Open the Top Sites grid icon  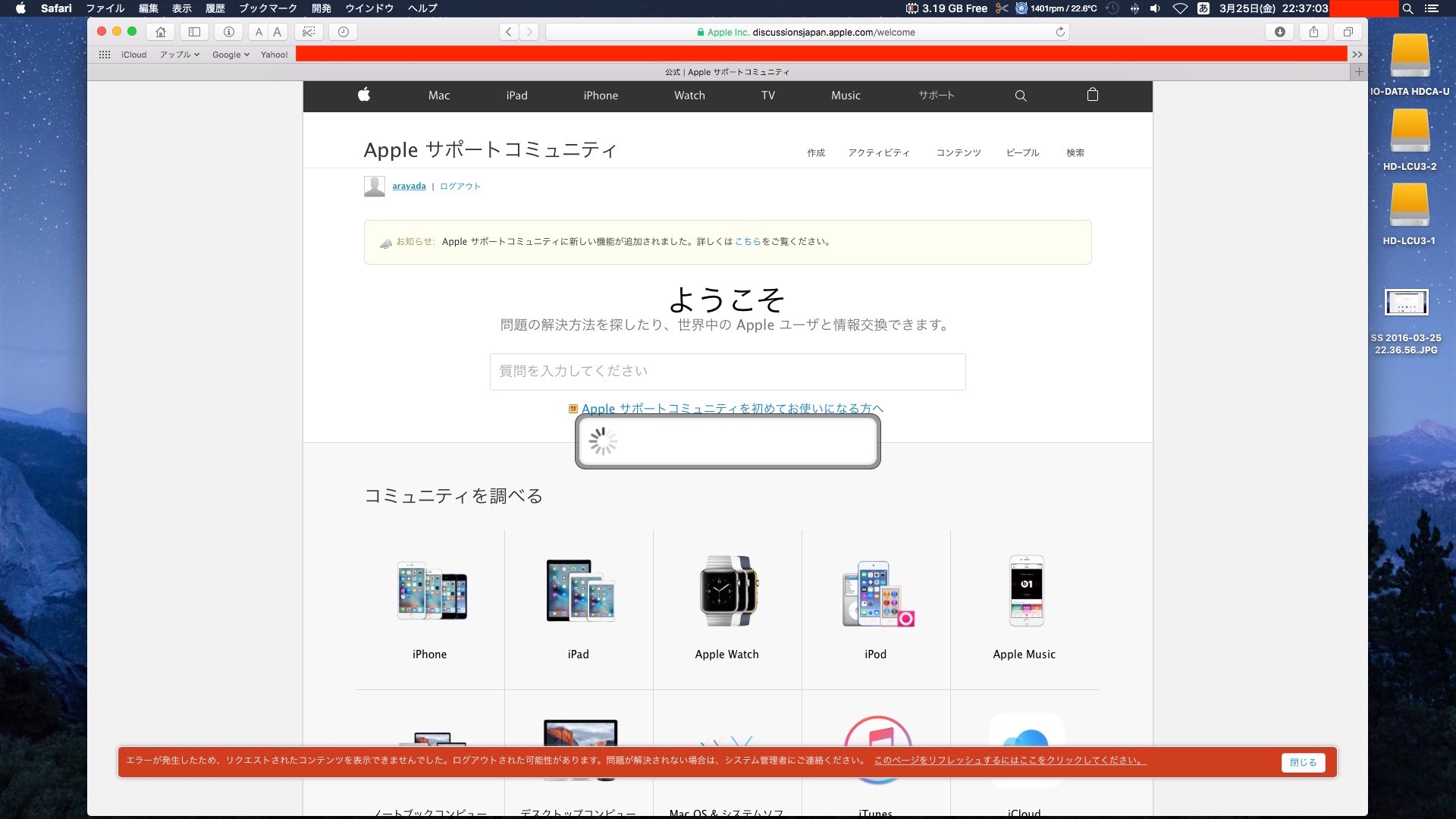105,55
